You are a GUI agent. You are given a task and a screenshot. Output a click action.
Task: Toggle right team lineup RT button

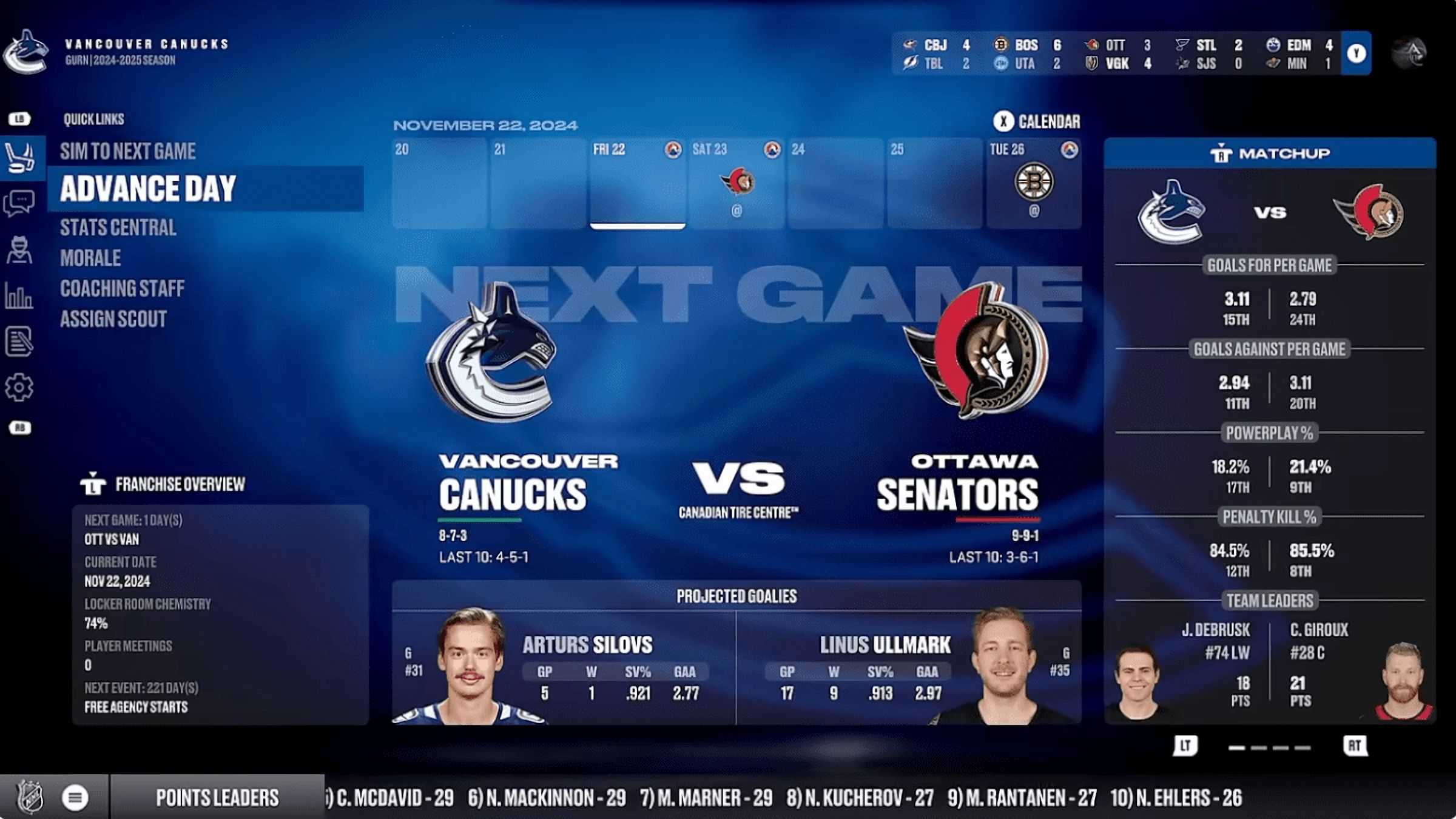[x=1356, y=745]
